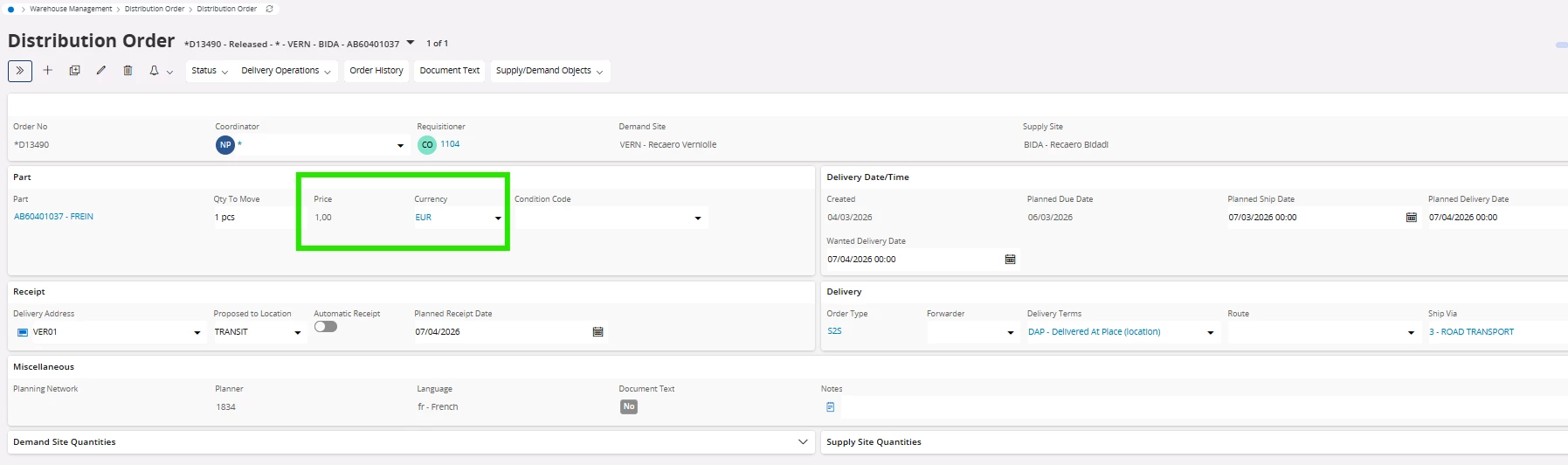
Task: Click the notification bell icon
Action: click(x=155, y=71)
